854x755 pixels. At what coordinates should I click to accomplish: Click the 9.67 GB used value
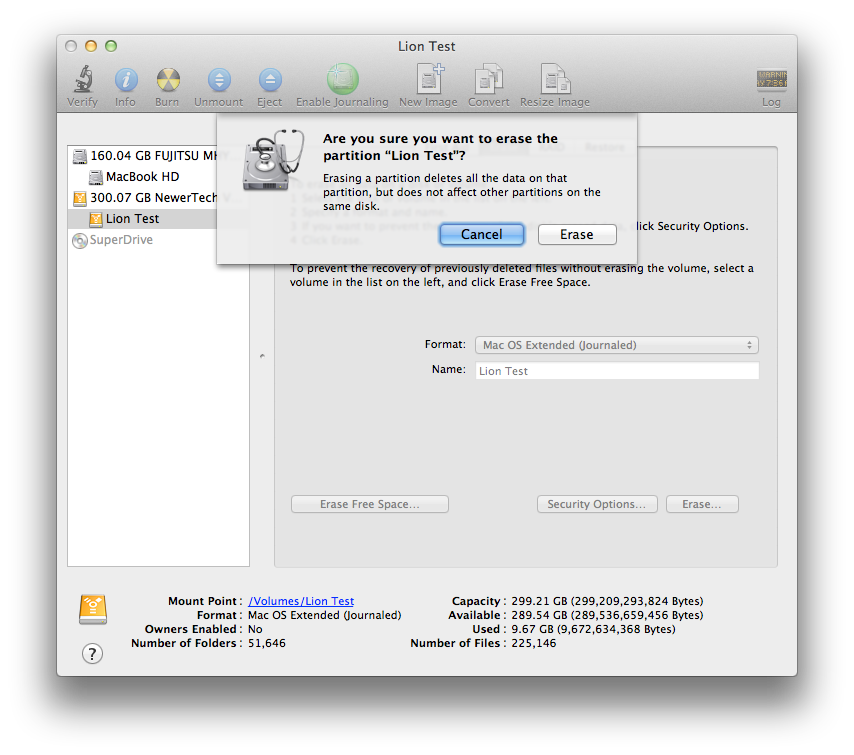tap(593, 629)
